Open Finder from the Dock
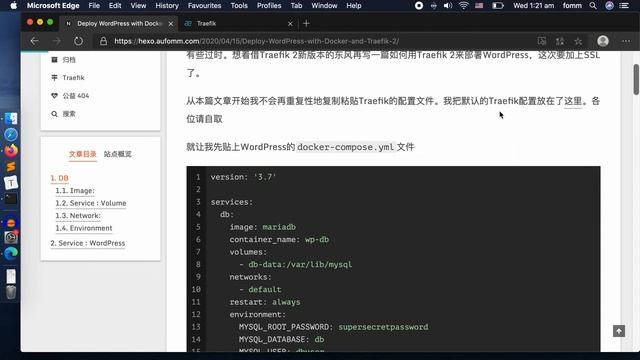The image size is (640, 360). [x=11, y=118]
